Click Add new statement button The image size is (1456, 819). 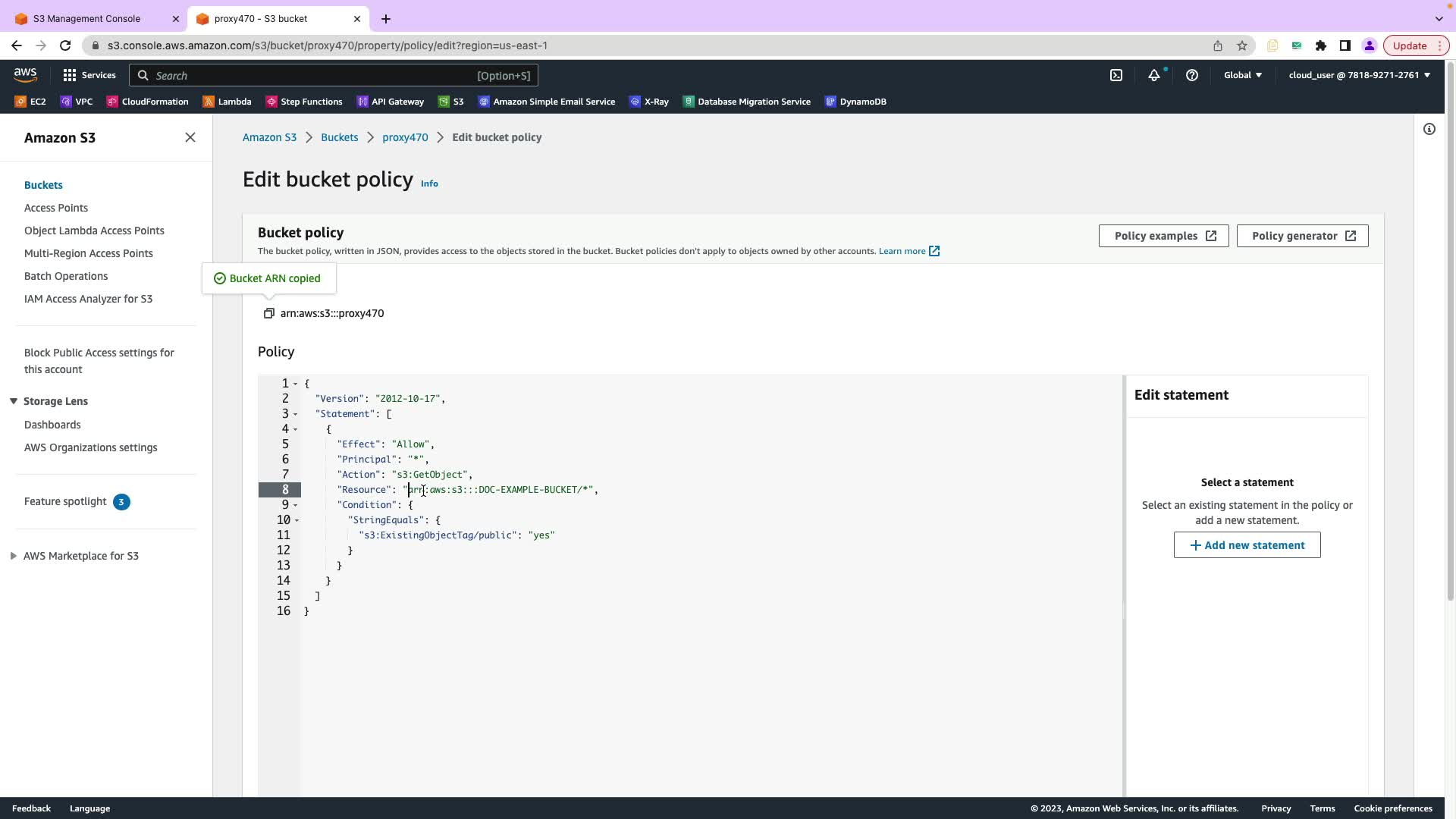coord(1247,545)
